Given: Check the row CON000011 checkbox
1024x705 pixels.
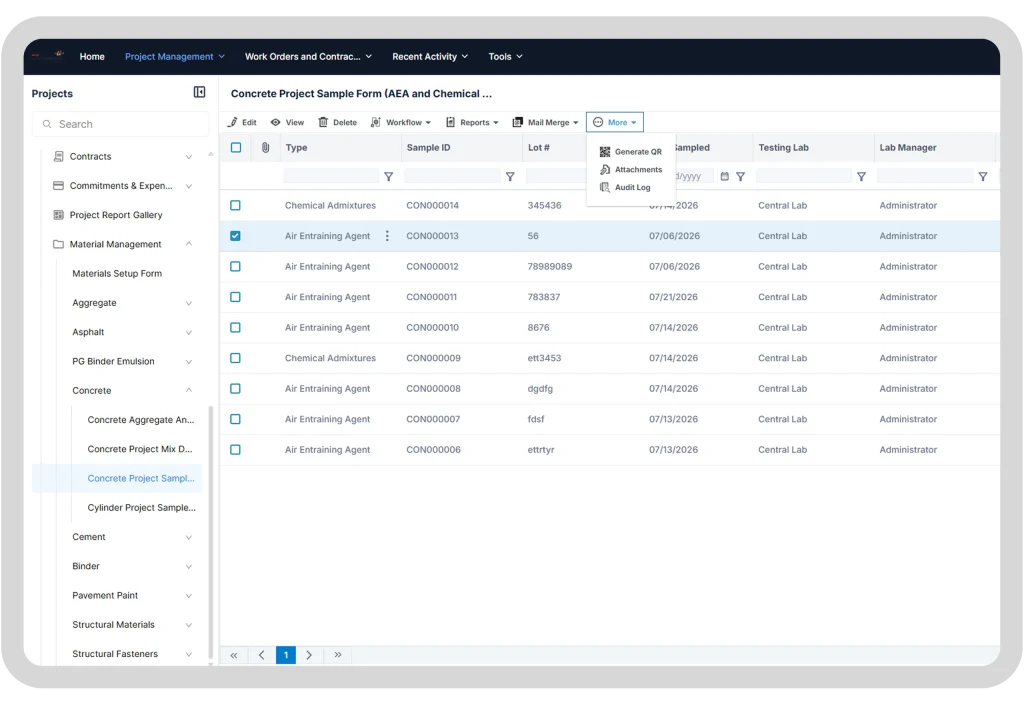Looking at the screenshot, I should pos(235,297).
